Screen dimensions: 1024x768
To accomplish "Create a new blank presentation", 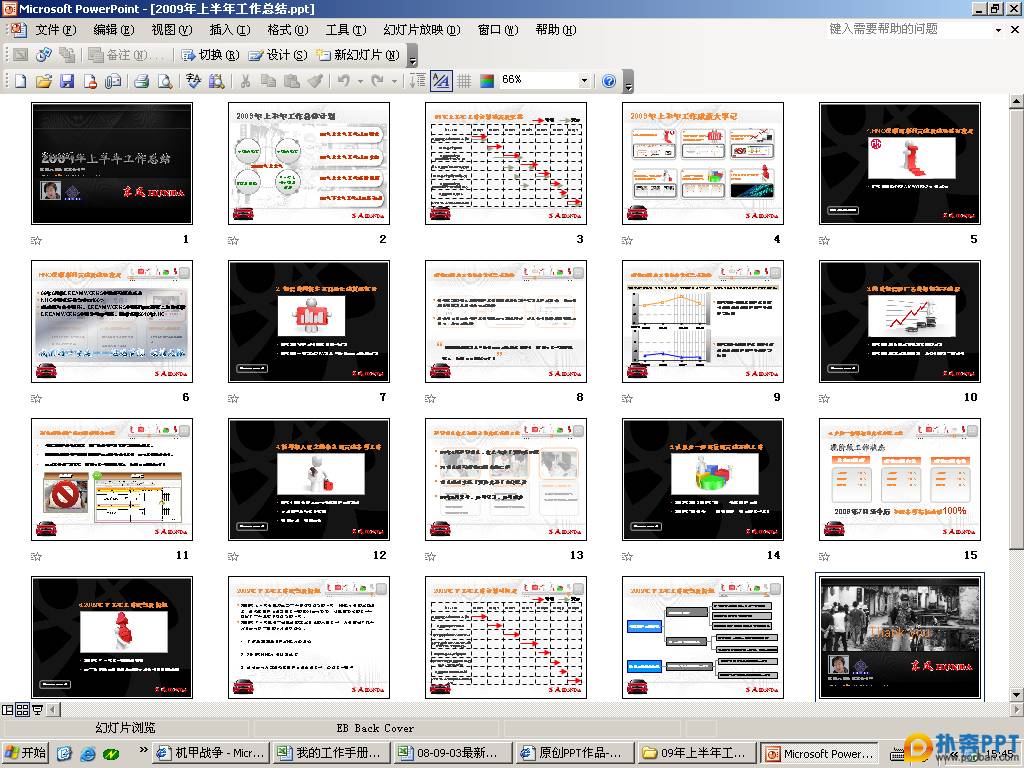I will pyautogui.click(x=21, y=81).
